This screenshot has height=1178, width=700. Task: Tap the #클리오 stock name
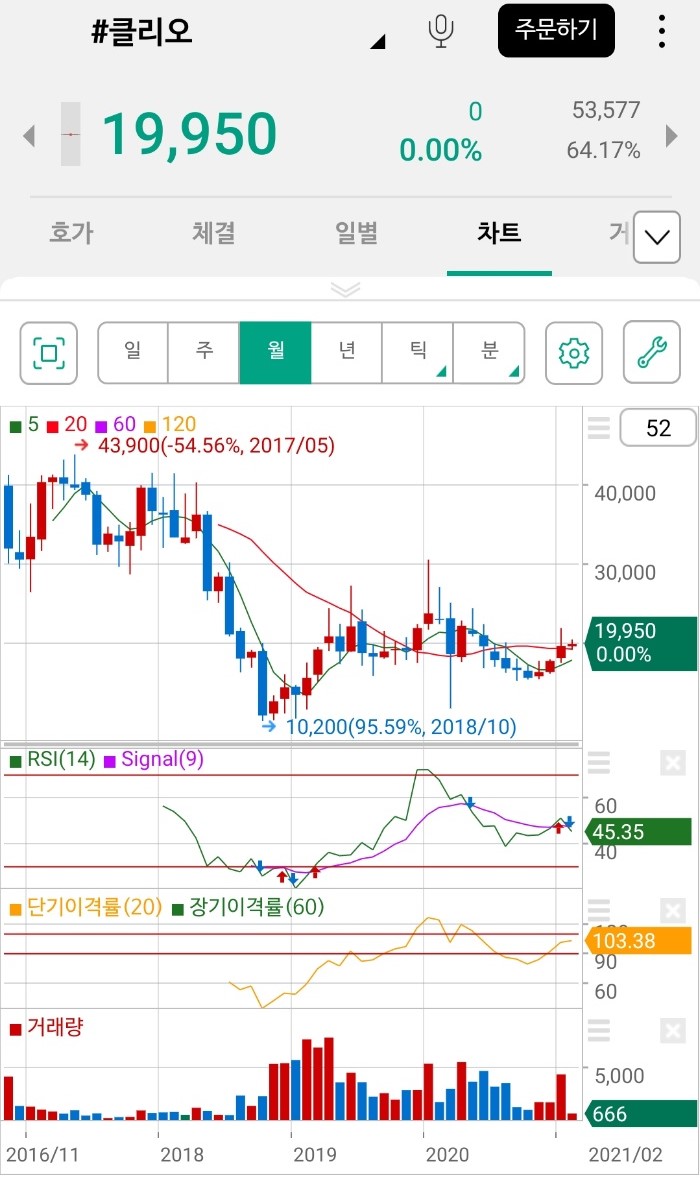(x=141, y=32)
